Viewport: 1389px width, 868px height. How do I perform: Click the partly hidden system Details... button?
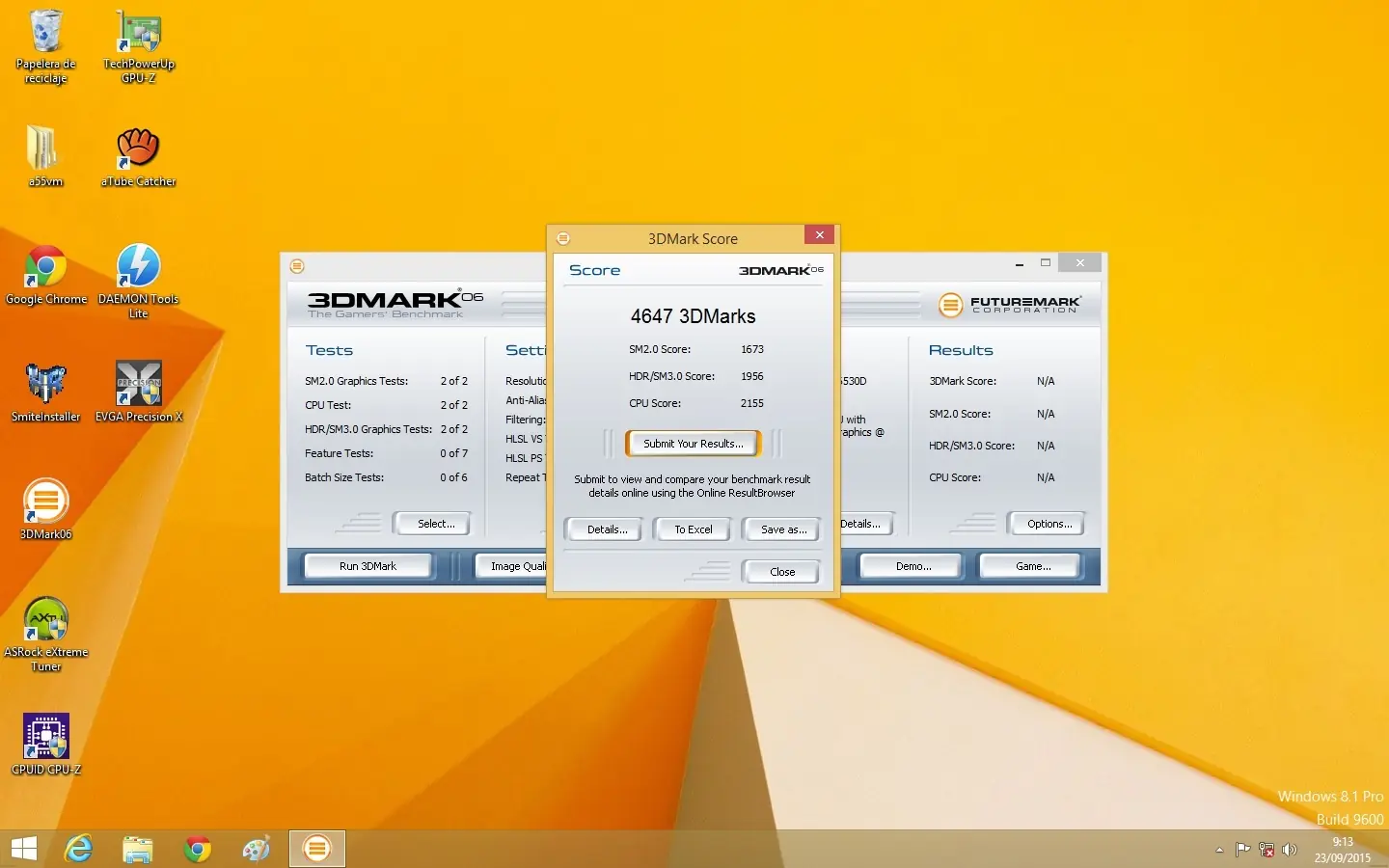(865, 524)
